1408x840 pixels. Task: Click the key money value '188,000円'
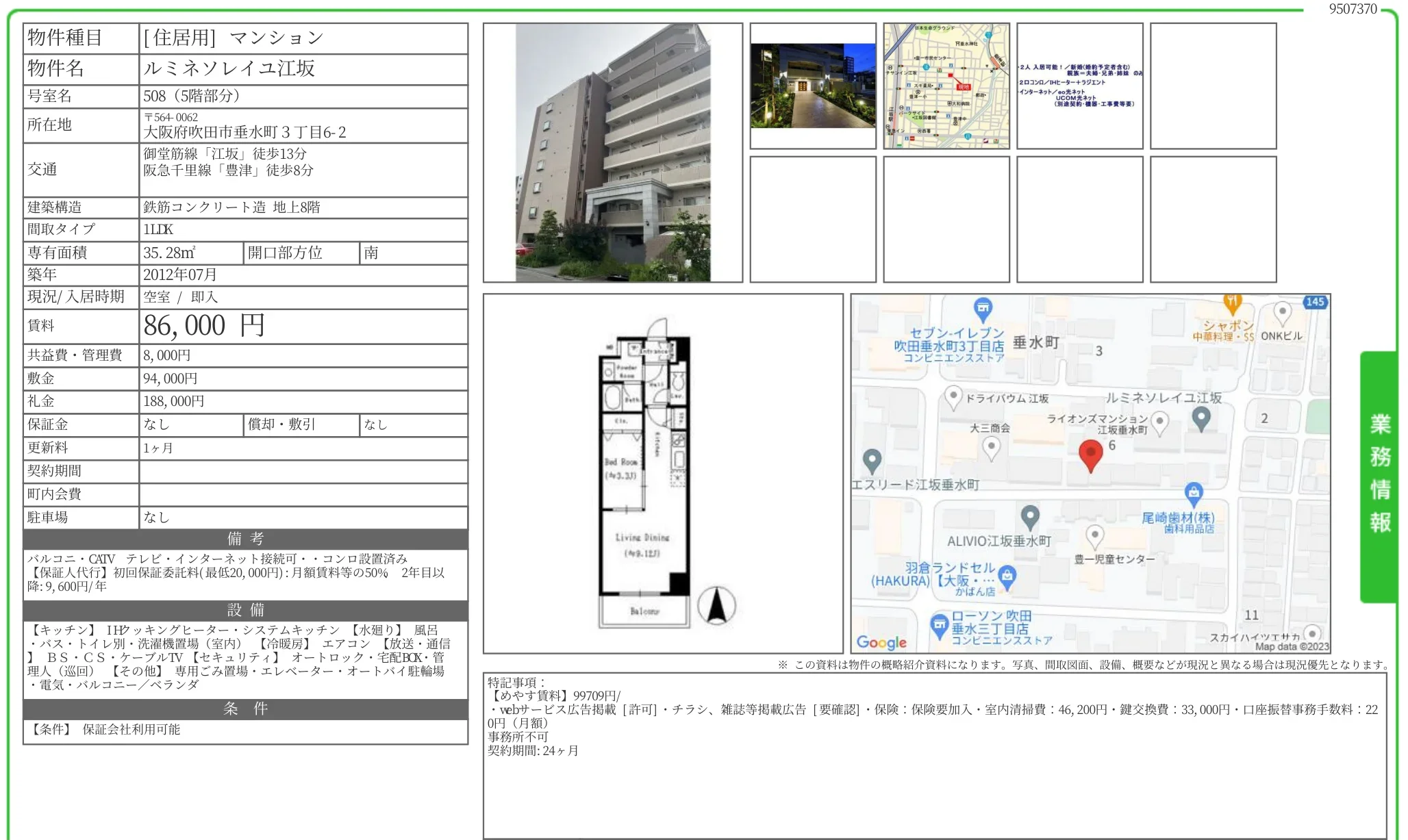(174, 401)
